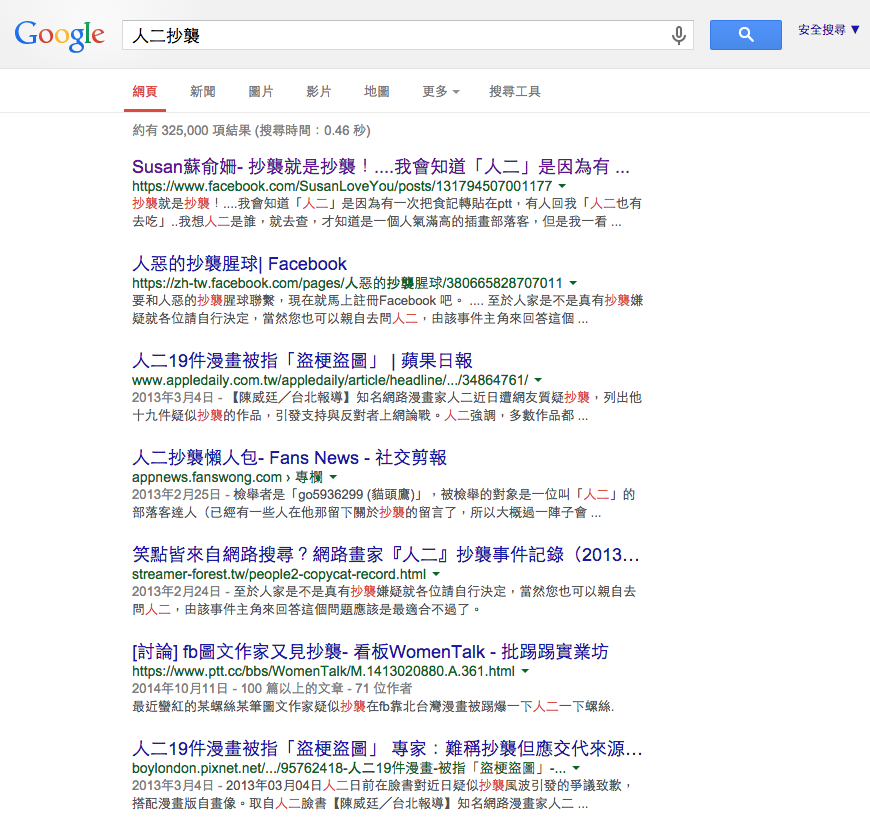Expand arrow next to appledaily.com.tw URL
This screenshot has height=828, width=870.
538,380
